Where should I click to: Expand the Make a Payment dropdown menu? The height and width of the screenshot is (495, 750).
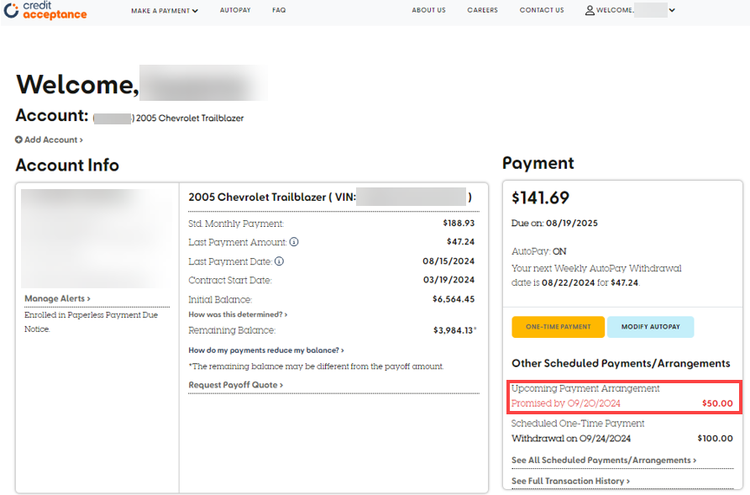[164, 11]
